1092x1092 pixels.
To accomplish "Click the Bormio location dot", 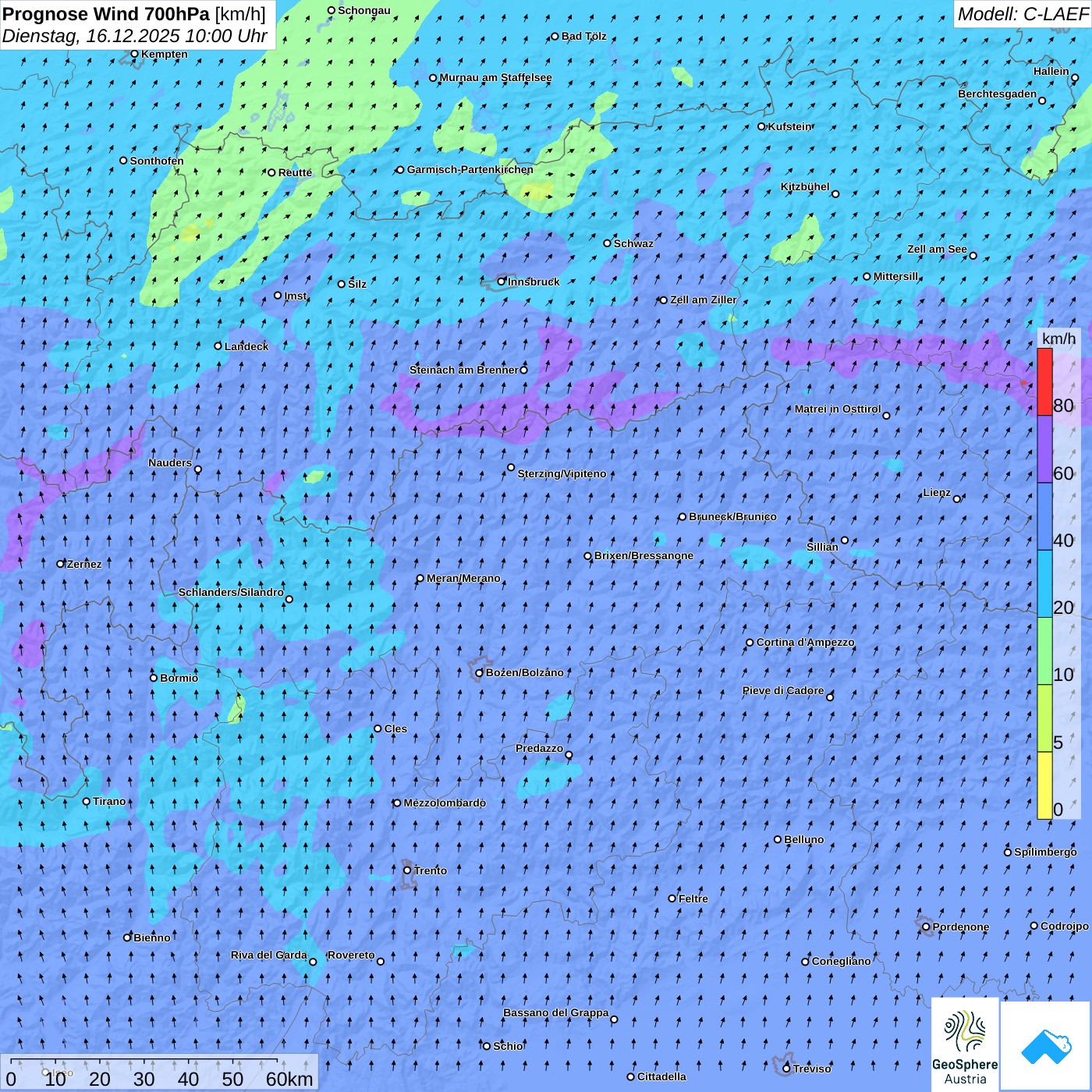I will 154,678.
